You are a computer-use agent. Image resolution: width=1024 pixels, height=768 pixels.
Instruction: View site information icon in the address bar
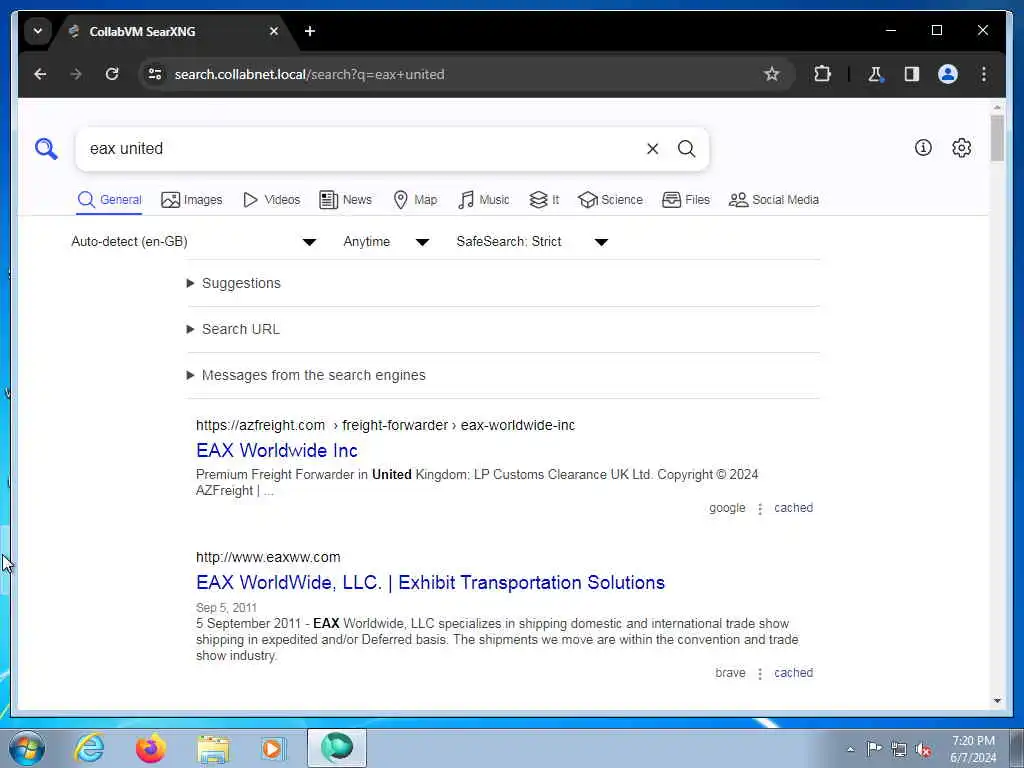pyautogui.click(x=155, y=74)
